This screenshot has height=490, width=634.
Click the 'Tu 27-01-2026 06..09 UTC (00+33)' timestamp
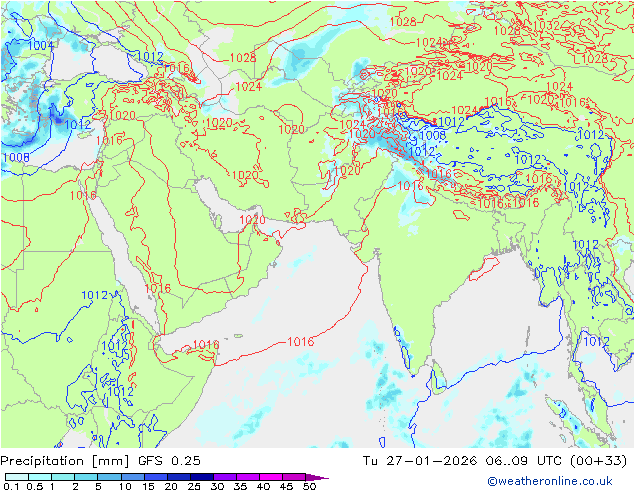pos(495,461)
